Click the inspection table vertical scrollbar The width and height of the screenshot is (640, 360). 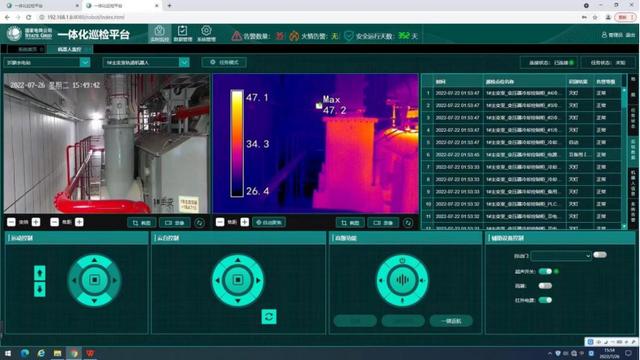(624, 158)
